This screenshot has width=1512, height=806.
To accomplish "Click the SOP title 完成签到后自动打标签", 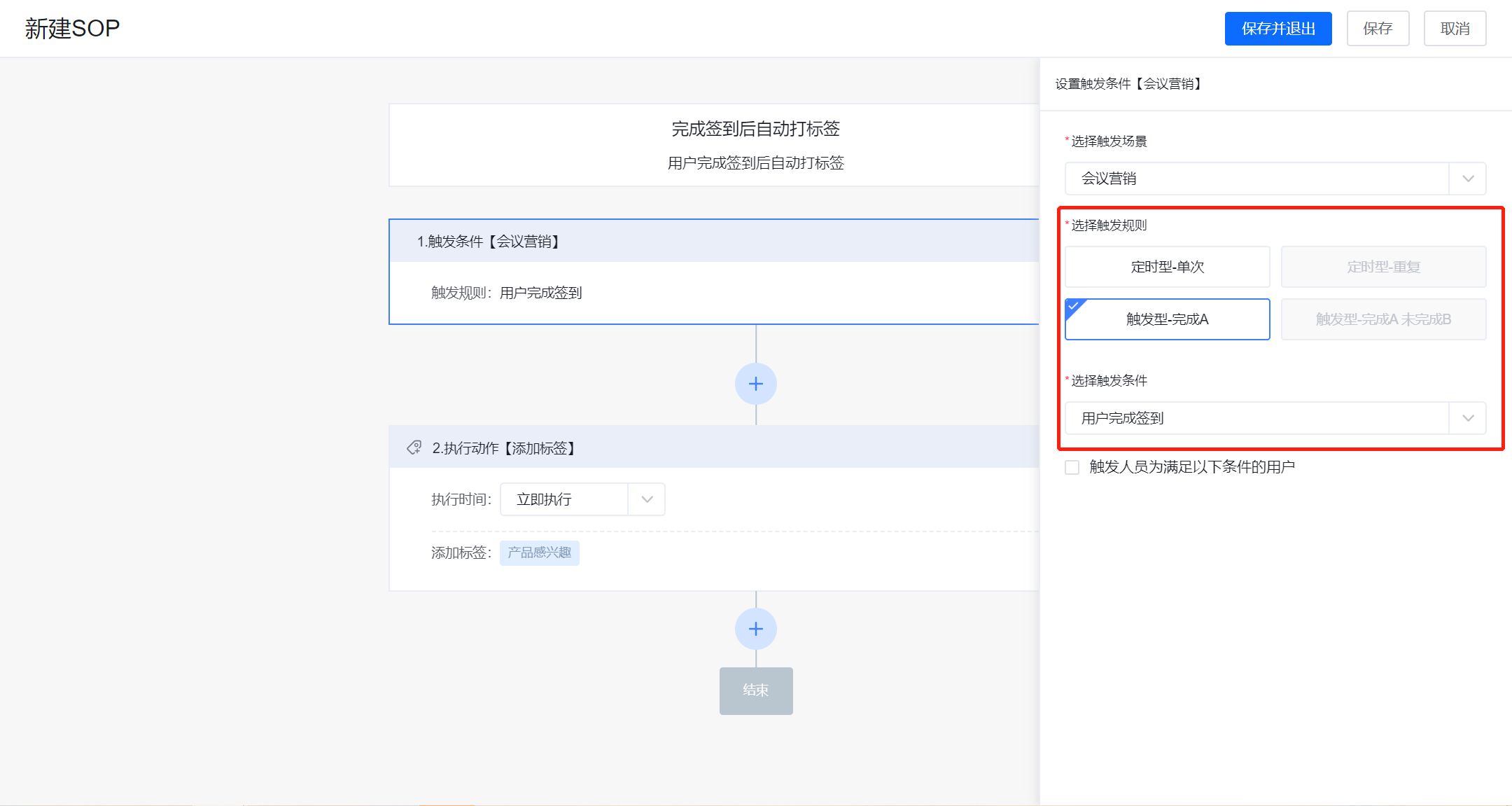I will 755,129.
